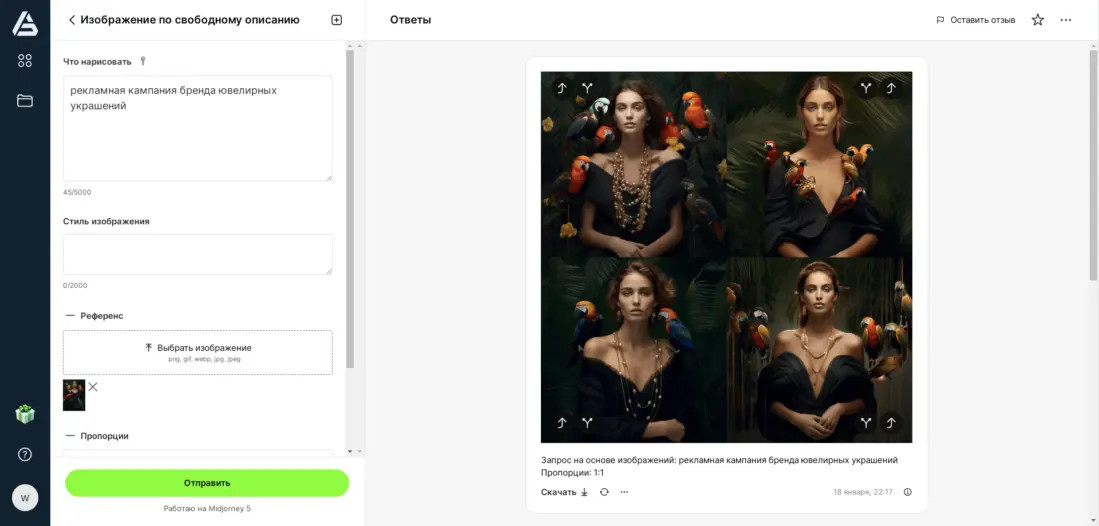
Task: Click the counter 45/5000
Action: 77,192
